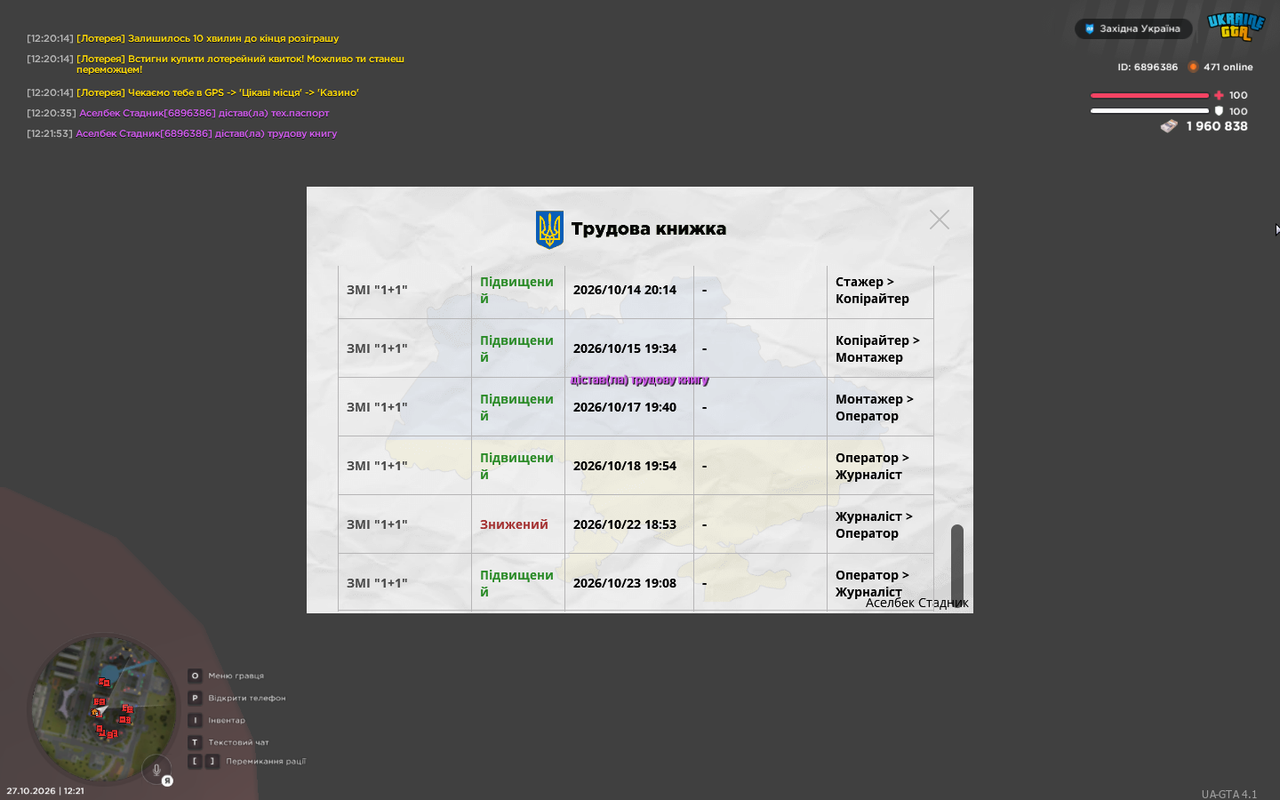Image resolution: width=1280 pixels, height=800 pixels.
Task: Click the armor shield icon
Action: point(1218,111)
